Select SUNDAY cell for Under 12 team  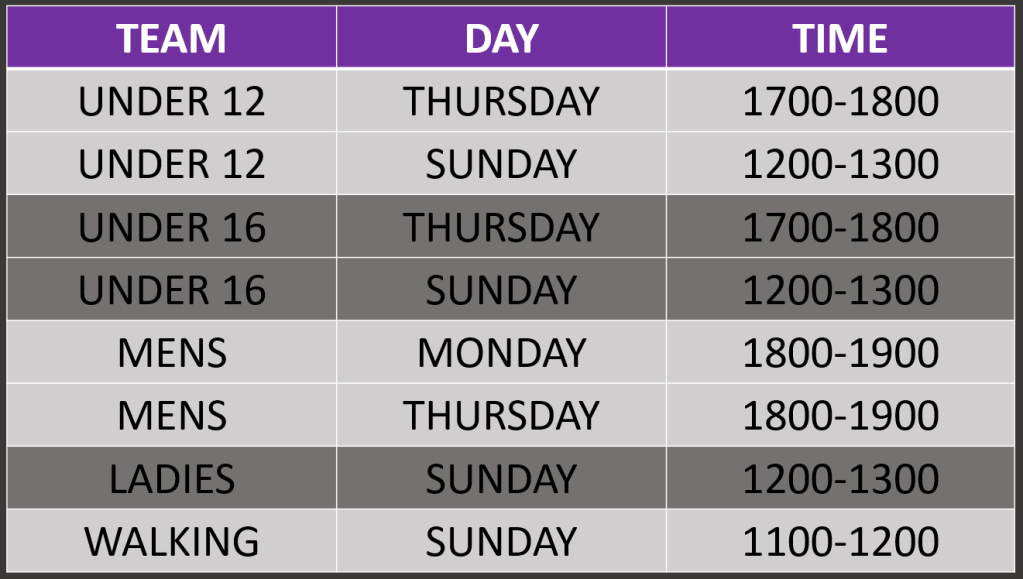point(501,164)
